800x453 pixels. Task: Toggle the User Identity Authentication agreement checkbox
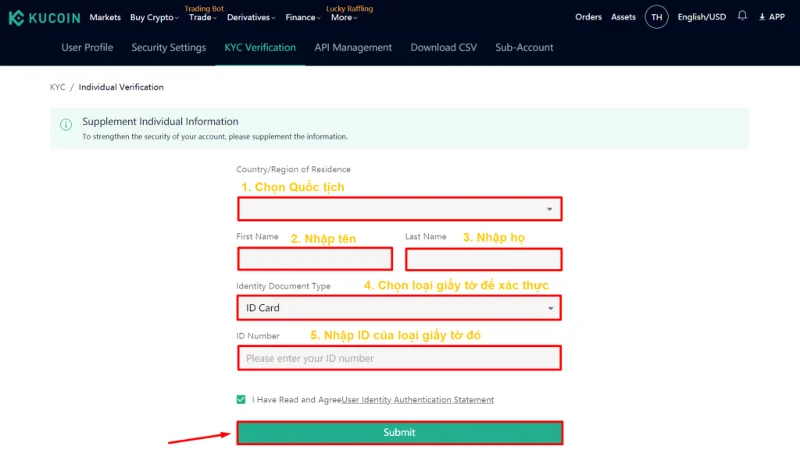point(241,399)
